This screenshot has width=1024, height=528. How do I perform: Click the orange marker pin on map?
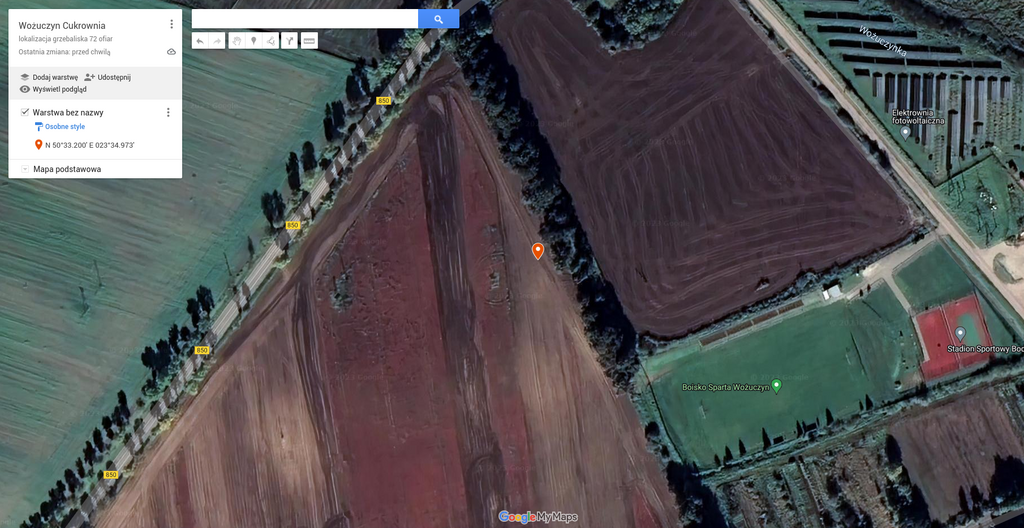coord(538,250)
